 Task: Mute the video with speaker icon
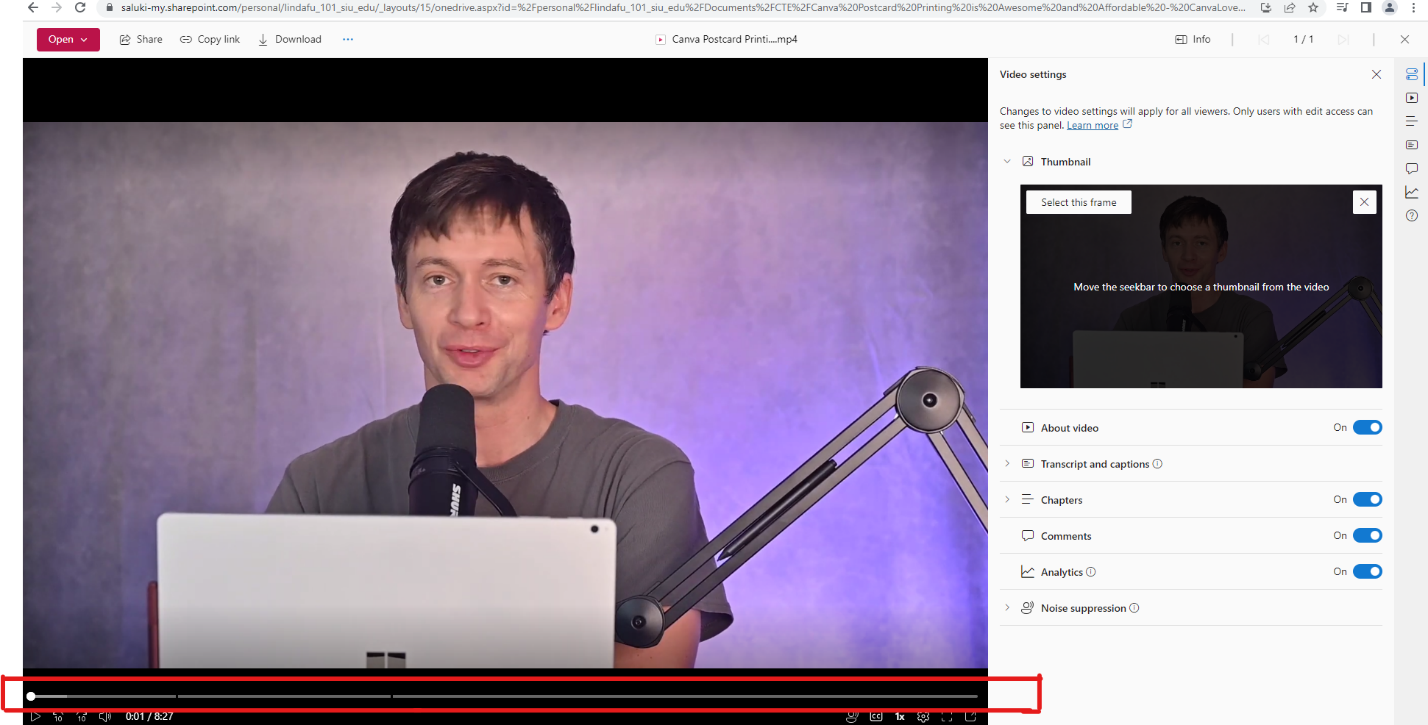[105, 716]
